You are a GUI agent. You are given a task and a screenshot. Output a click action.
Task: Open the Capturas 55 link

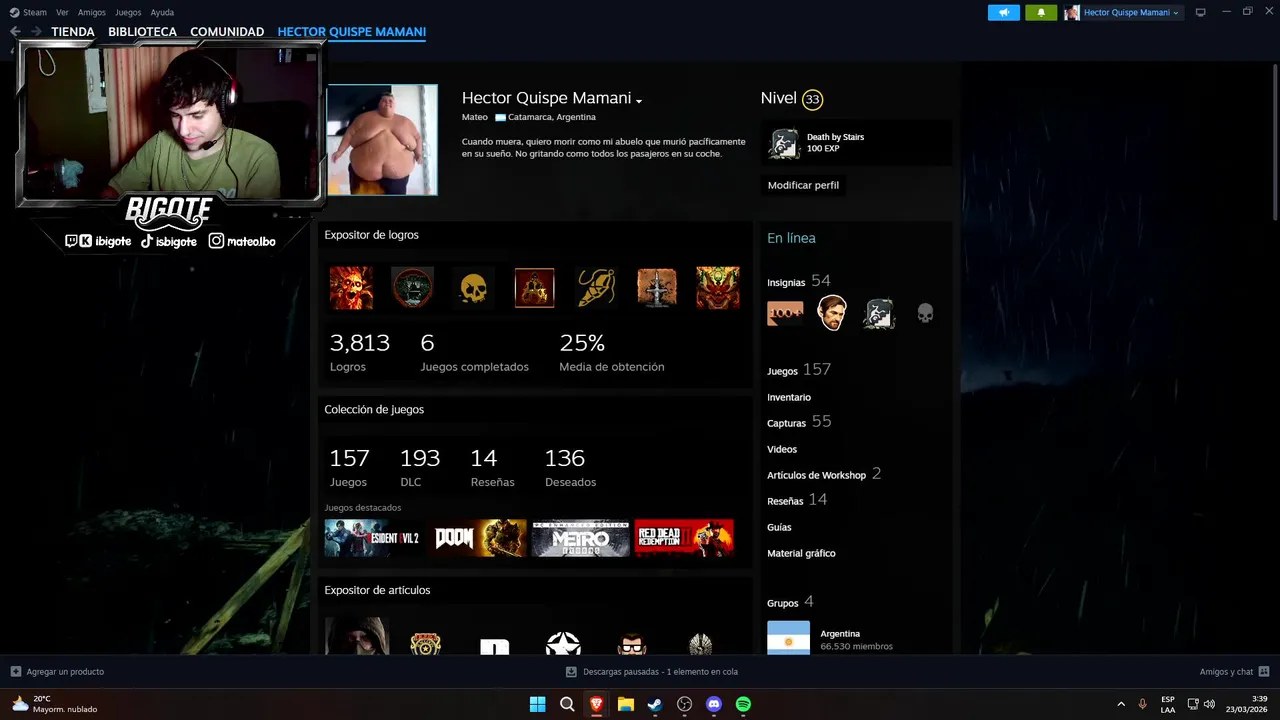click(799, 422)
